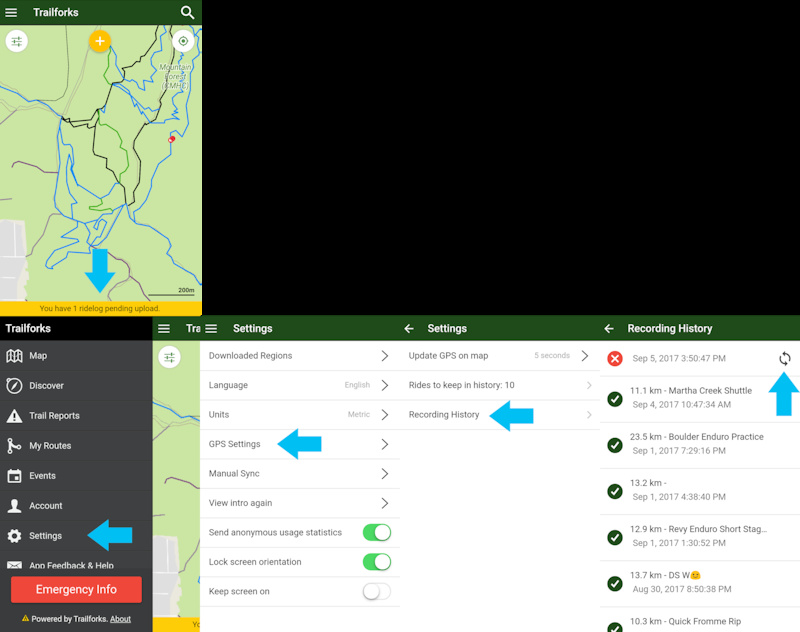Open the 12.9 km Revy Enduro Short Stage recording

(700, 536)
